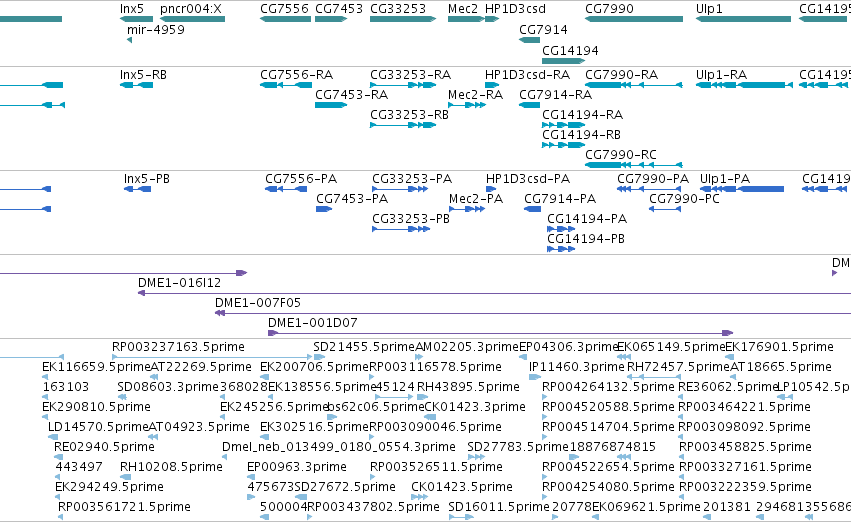851x522 pixels.
Task: Click the CG7990-RC transcript
Action: pyautogui.click(x=633, y=165)
